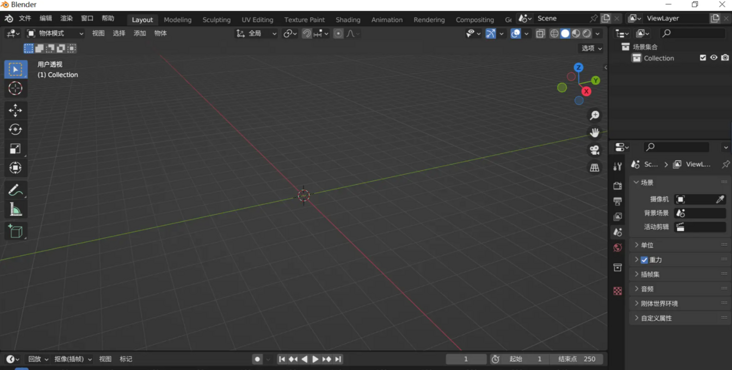Click the red X axis on the gizmo
The image size is (732, 370).
pos(586,91)
